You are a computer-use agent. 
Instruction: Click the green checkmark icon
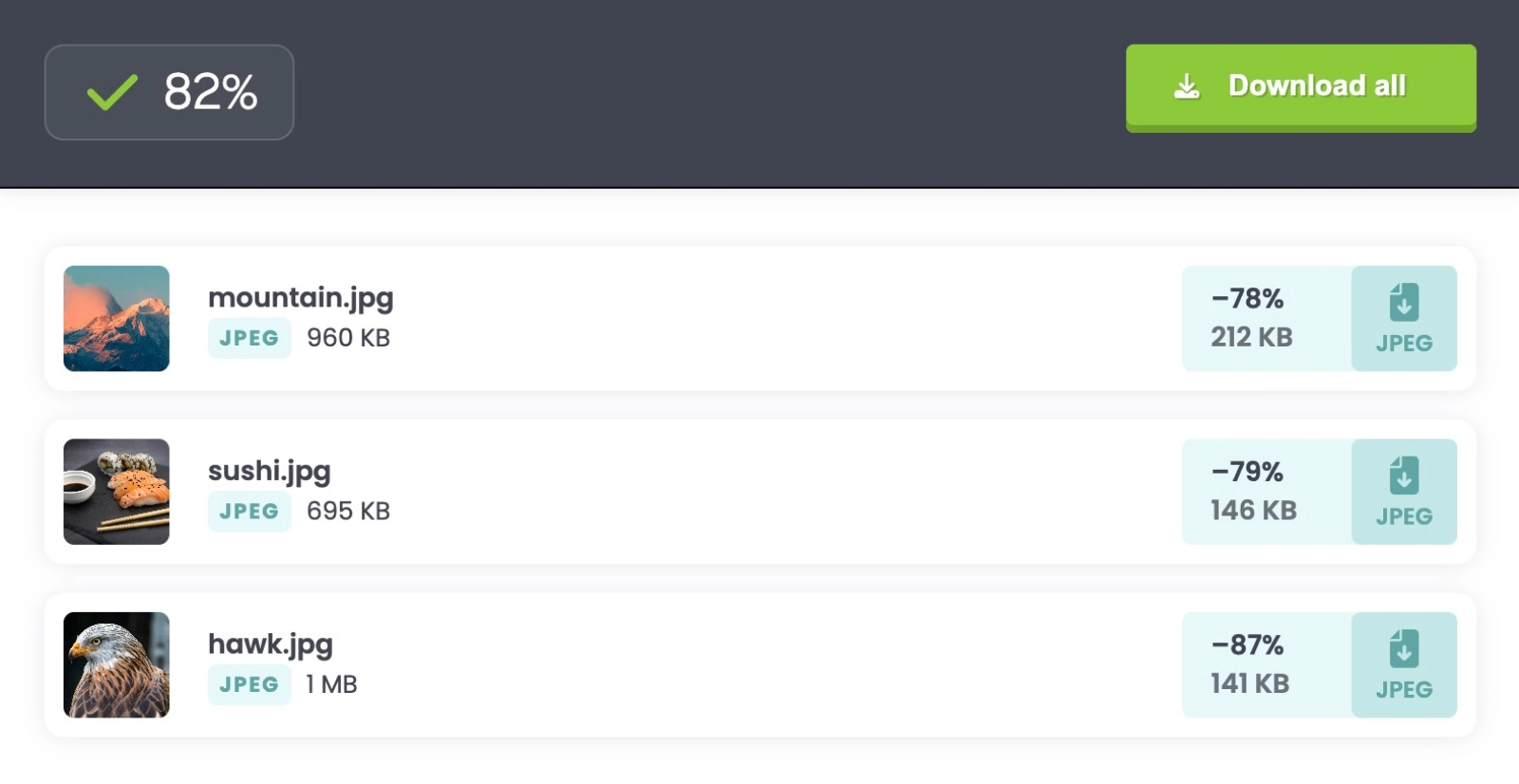112,92
